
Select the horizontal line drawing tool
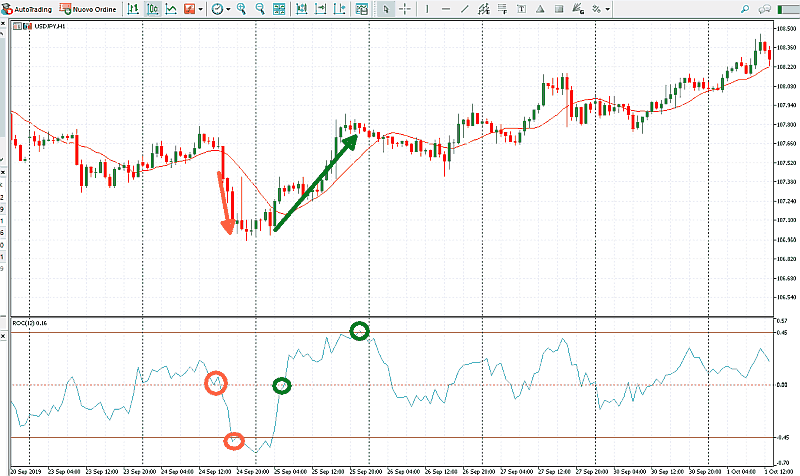[446, 8]
